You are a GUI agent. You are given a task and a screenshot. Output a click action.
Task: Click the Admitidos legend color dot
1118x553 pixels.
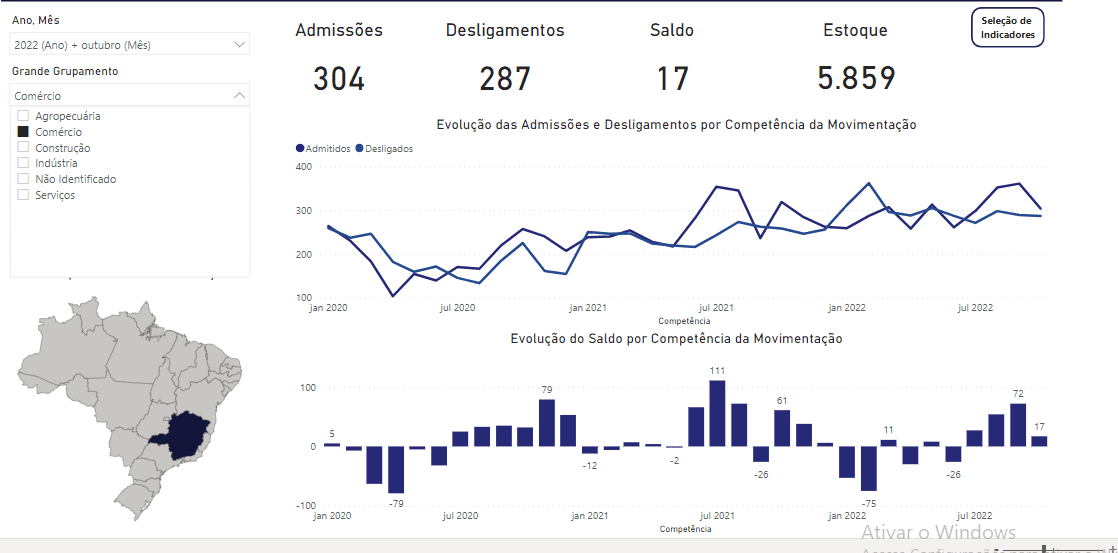tap(300, 148)
